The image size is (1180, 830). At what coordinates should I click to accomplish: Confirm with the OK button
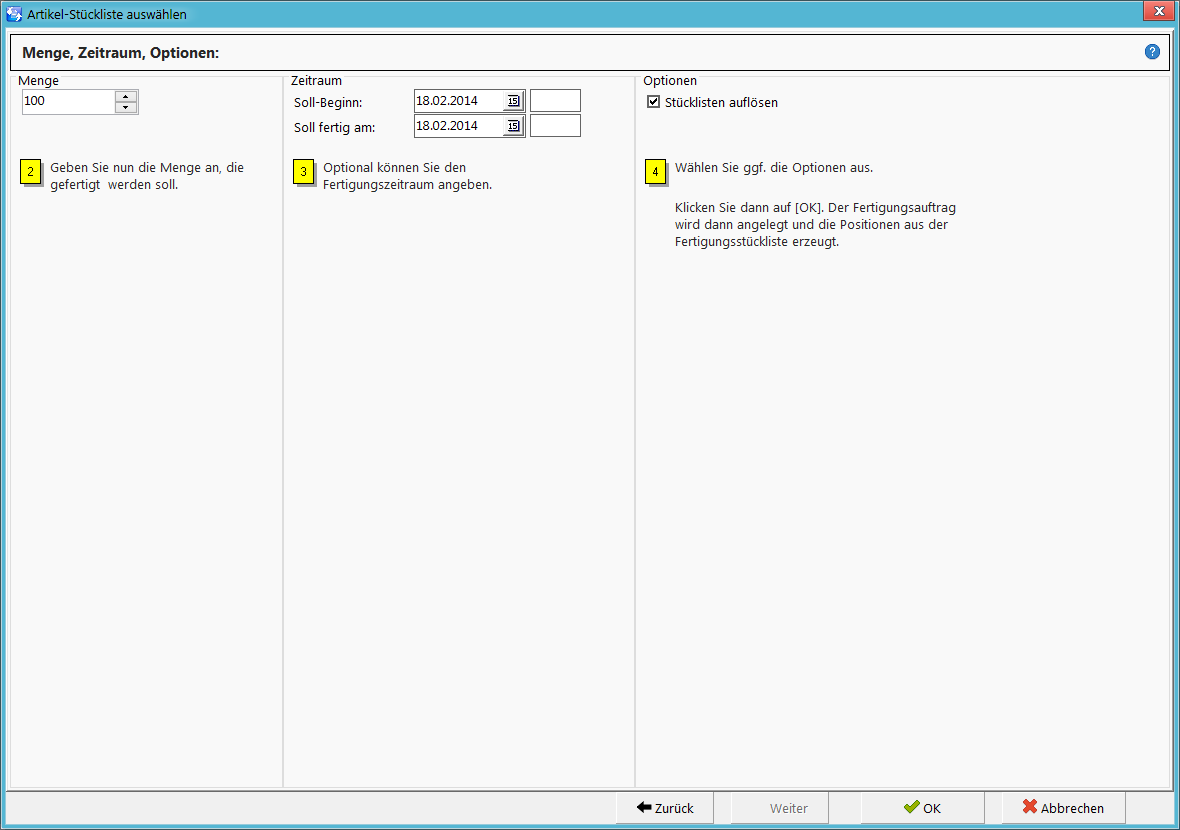[923, 808]
